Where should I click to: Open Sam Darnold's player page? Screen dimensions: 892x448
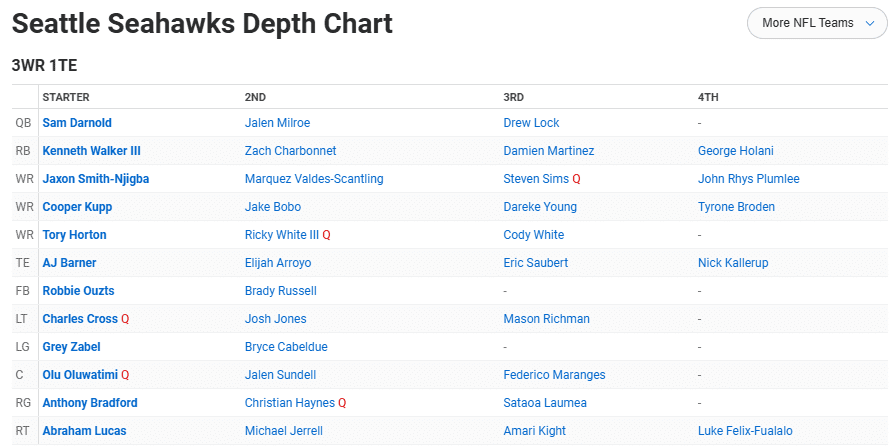77,123
